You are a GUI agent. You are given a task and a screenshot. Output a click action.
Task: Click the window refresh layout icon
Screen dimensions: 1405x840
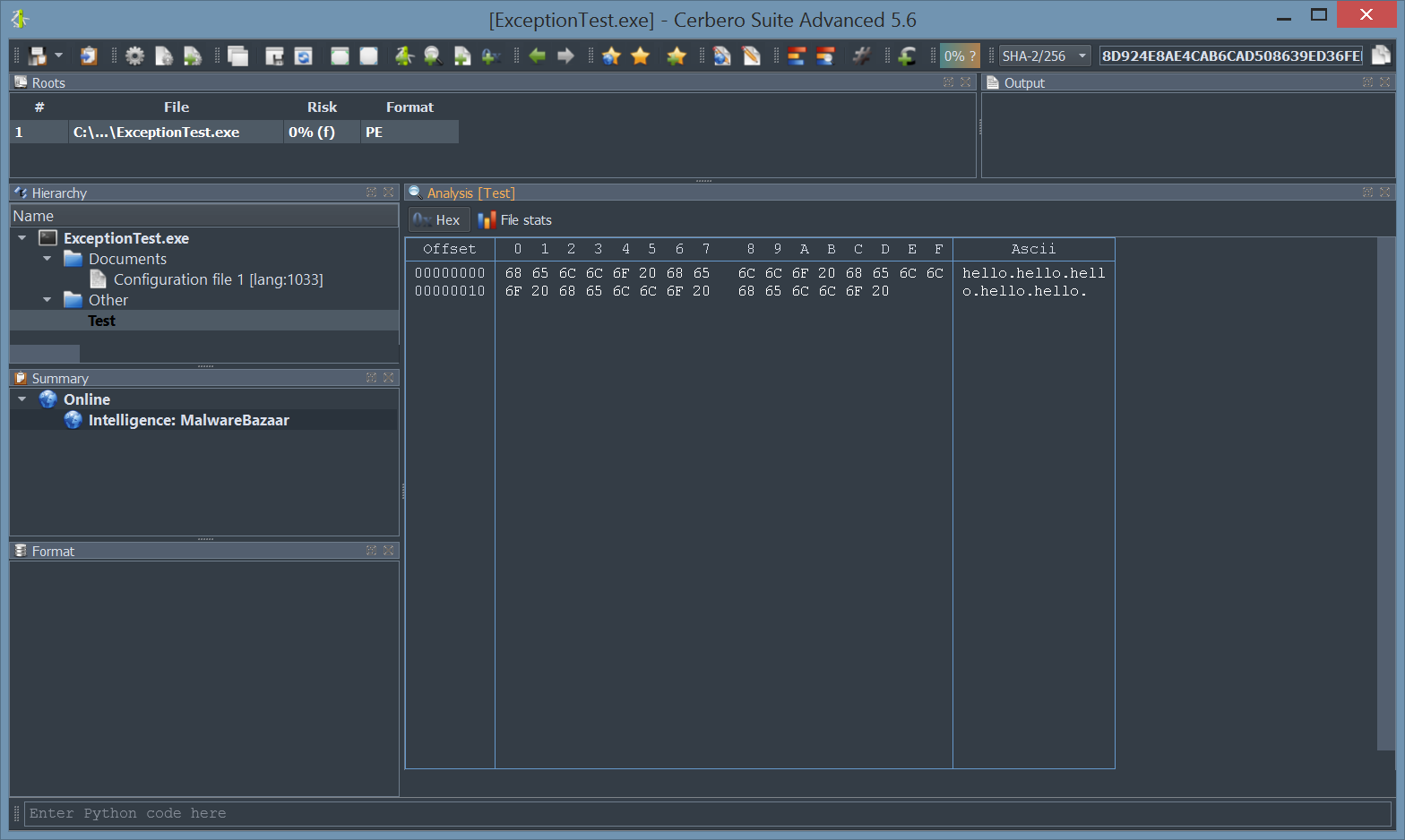(304, 56)
